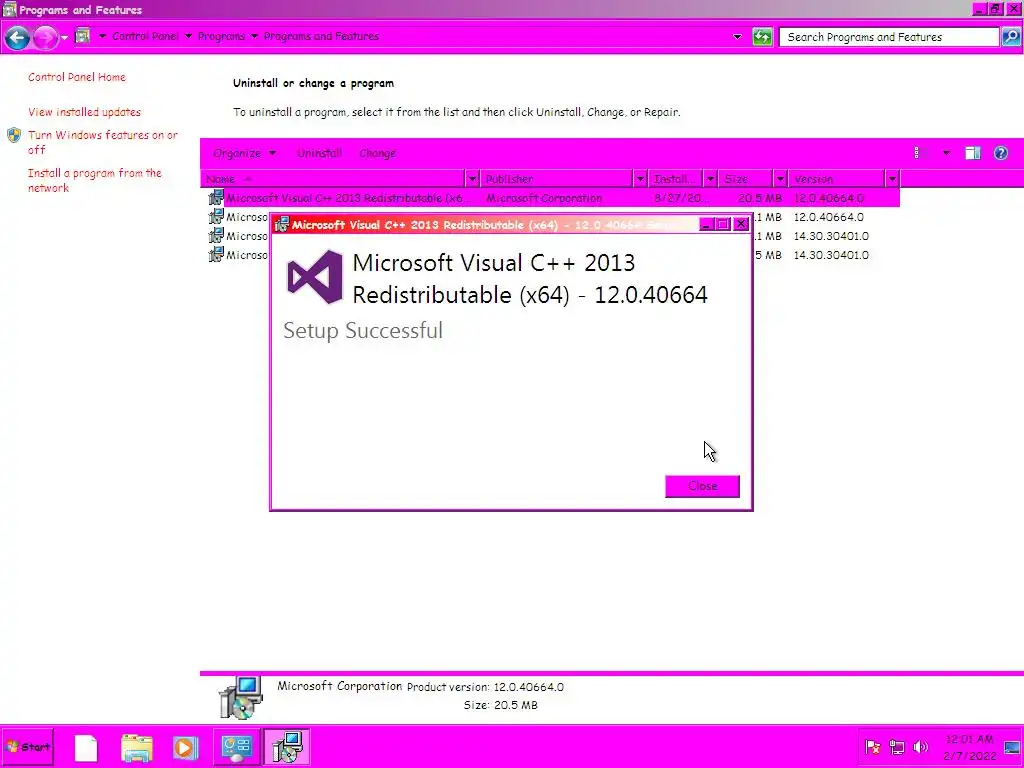Open Windows Media Player from taskbar

[x=185, y=748]
